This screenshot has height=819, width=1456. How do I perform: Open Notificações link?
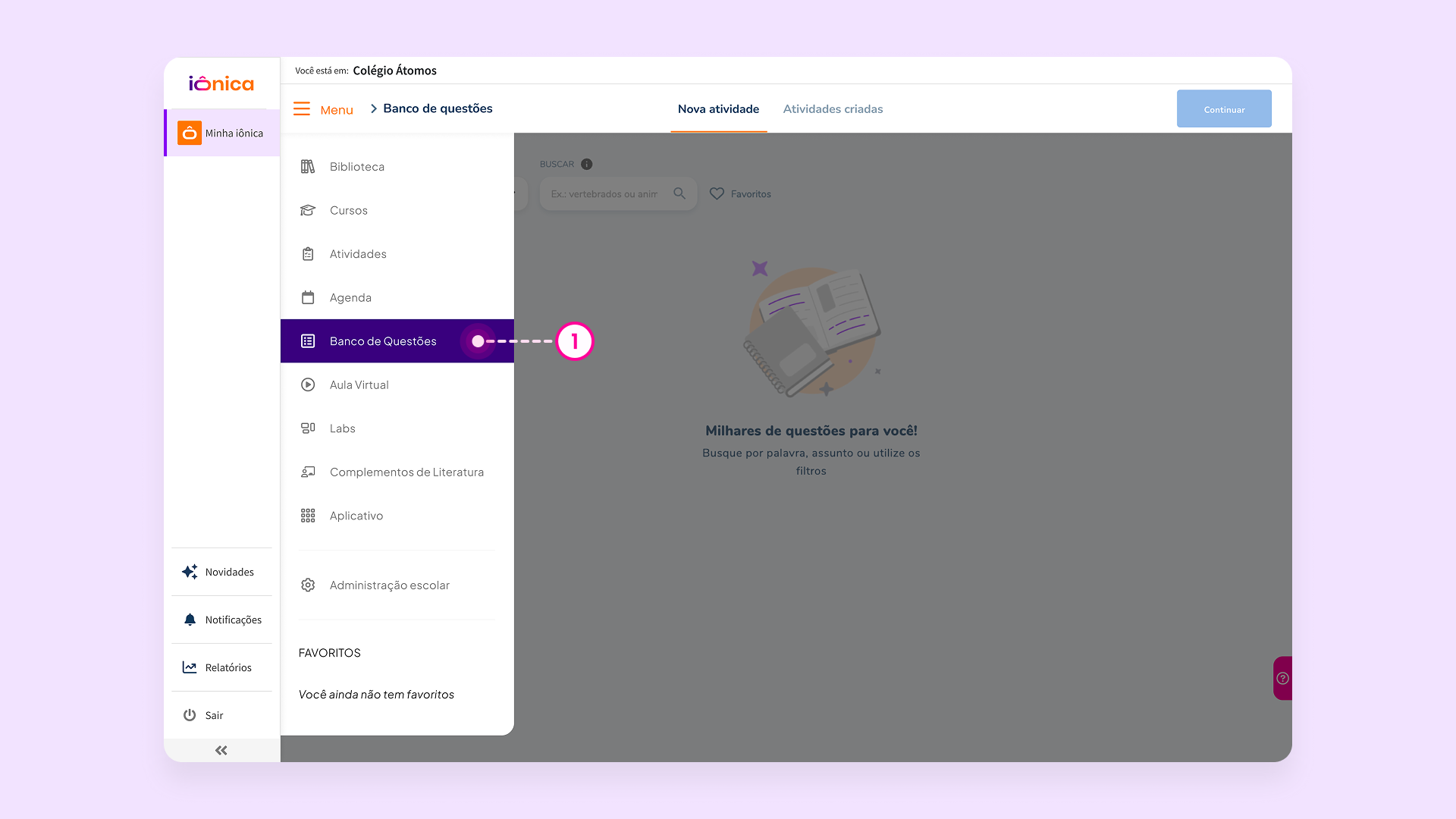click(x=234, y=620)
